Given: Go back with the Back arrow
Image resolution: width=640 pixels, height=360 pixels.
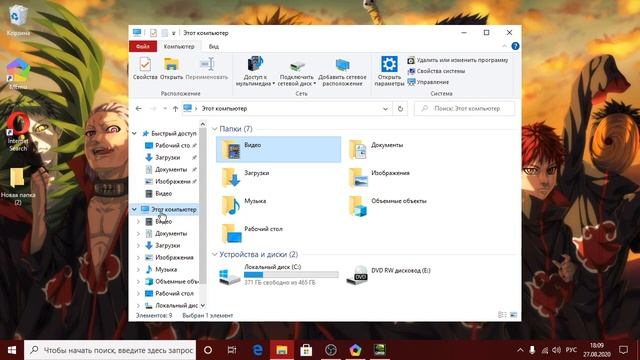Looking at the screenshot, I should coord(139,109).
